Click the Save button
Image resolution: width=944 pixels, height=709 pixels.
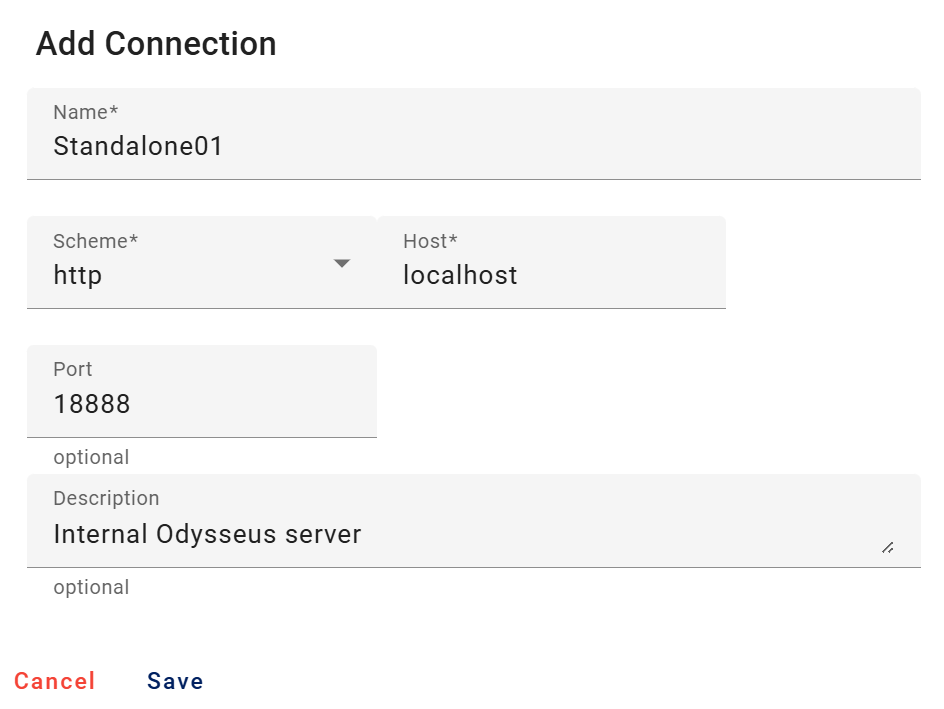tap(175, 682)
